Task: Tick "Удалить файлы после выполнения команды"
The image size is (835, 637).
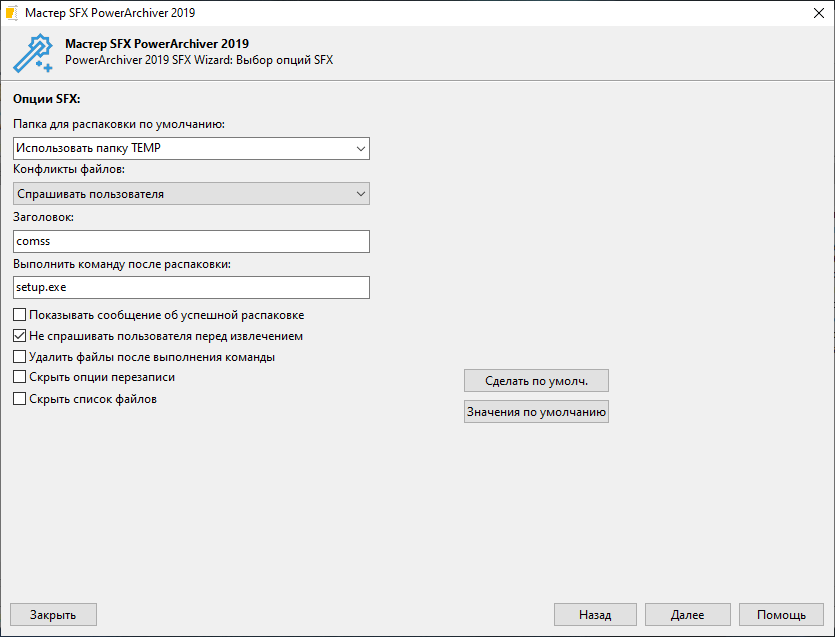Action: click(20, 356)
